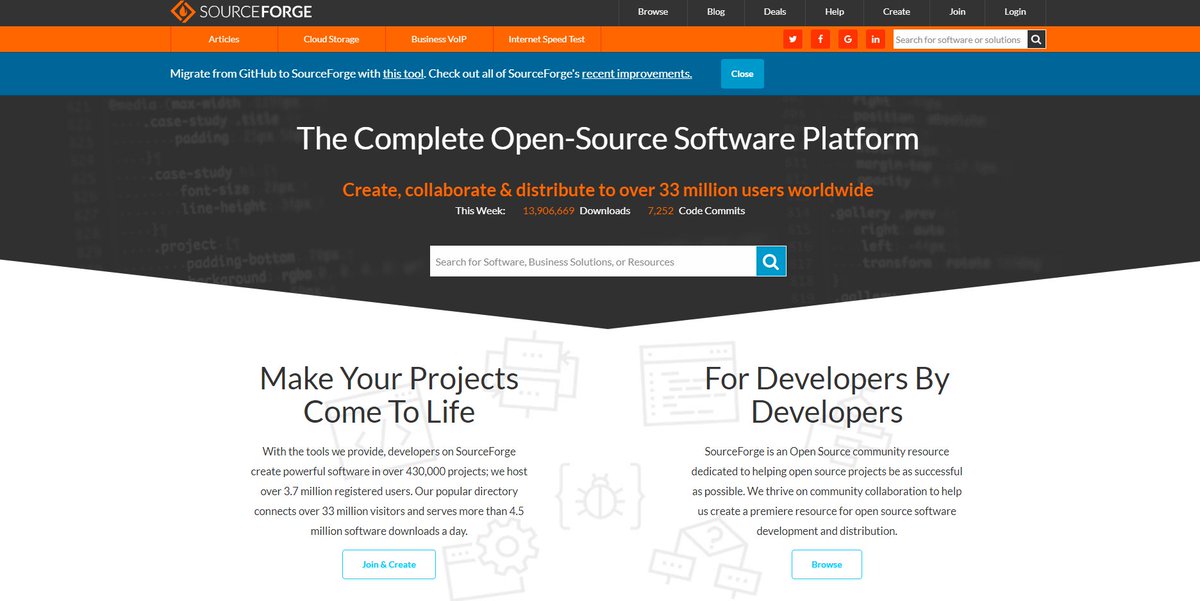
Task: Go to the Articles tab
Action: [x=224, y=39]
